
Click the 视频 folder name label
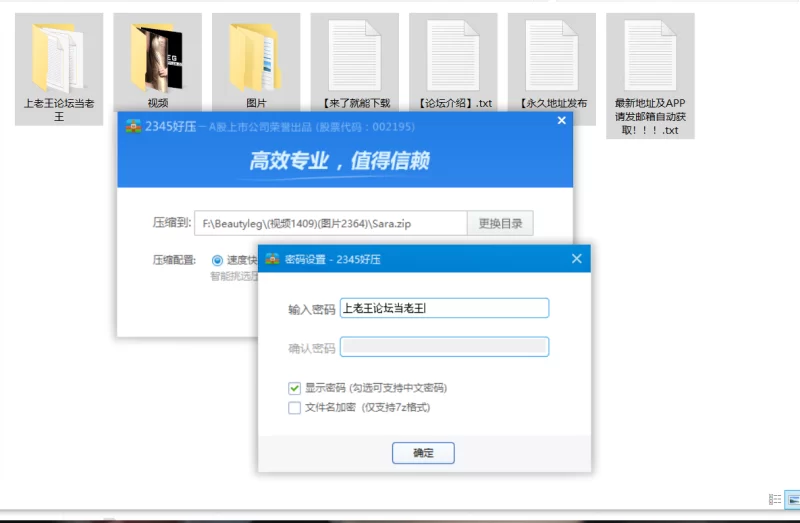158,104
